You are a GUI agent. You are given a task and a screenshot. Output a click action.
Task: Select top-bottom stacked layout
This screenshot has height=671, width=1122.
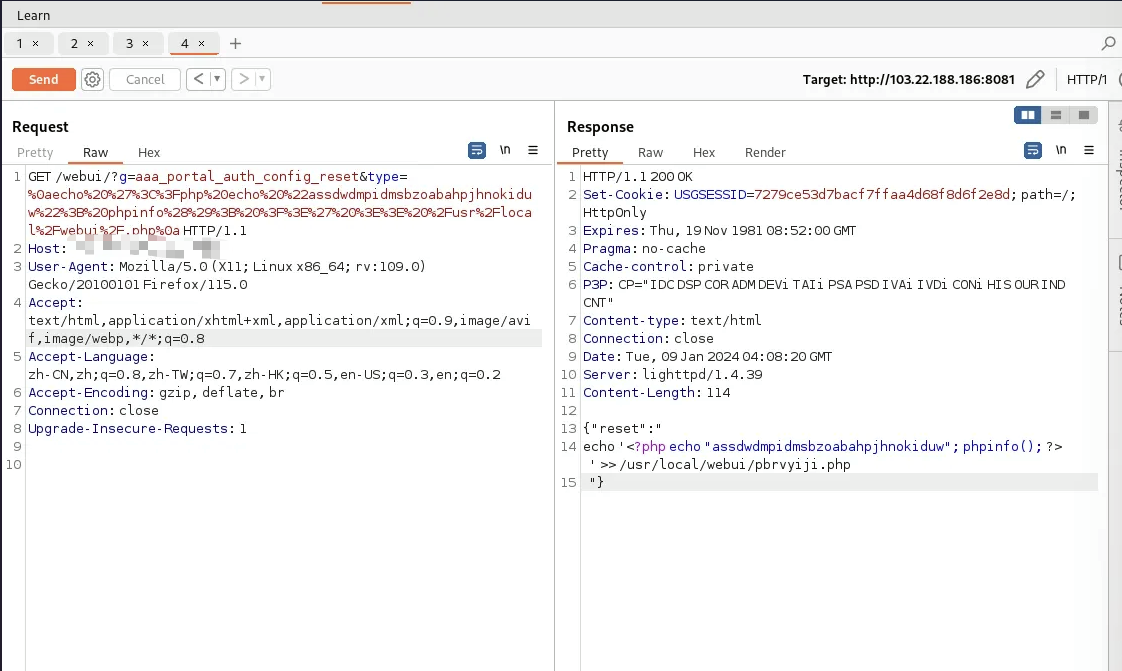1055,115
